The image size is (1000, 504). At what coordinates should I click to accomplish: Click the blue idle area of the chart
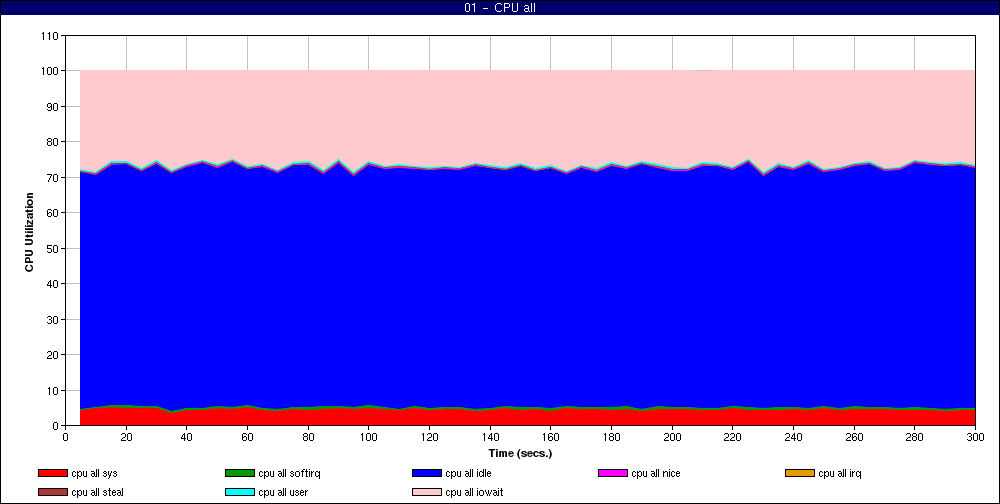(x=527, y=287)
